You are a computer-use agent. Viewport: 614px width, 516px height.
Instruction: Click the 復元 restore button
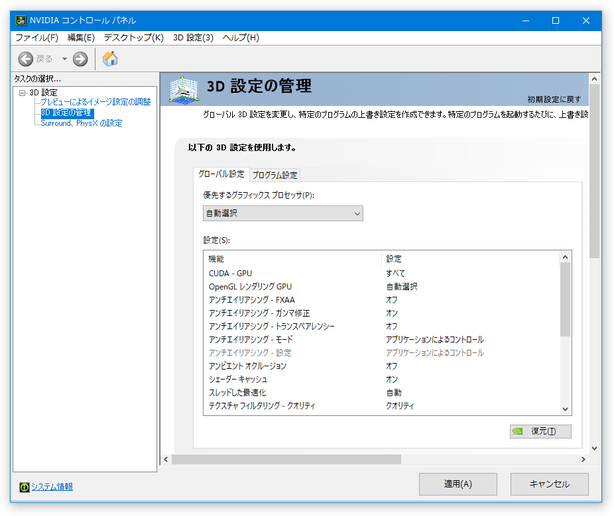pos(540,431)
